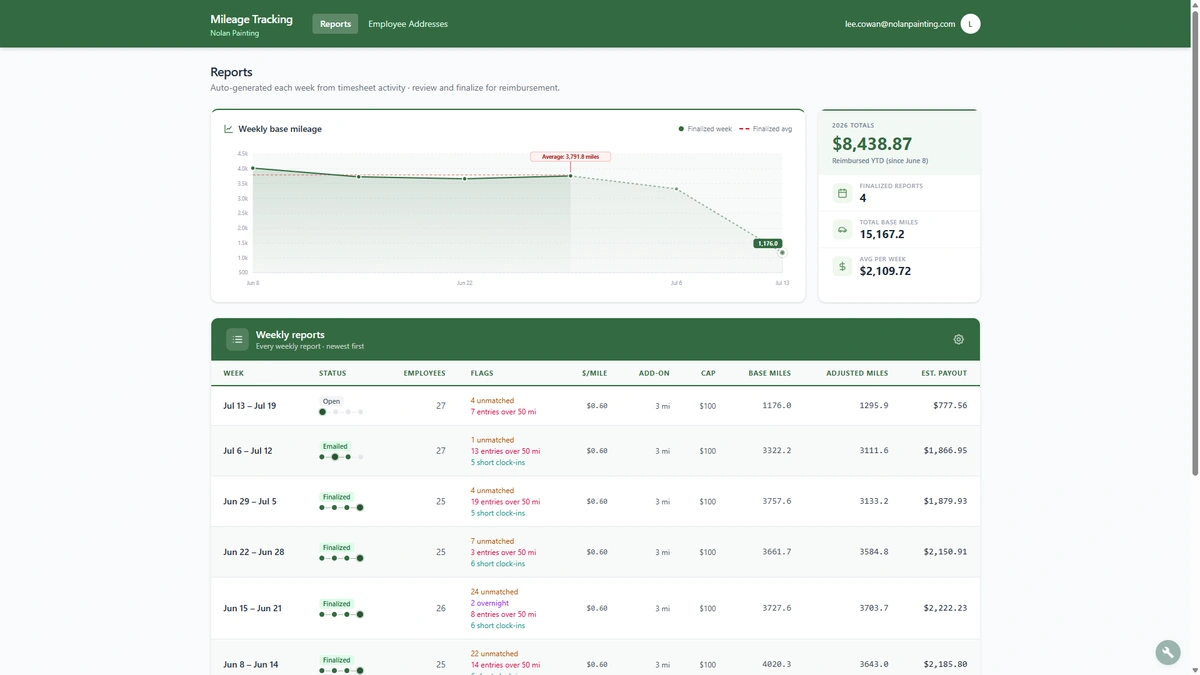Open the Jun 8 – Jun 14 report row

[595, 658]
